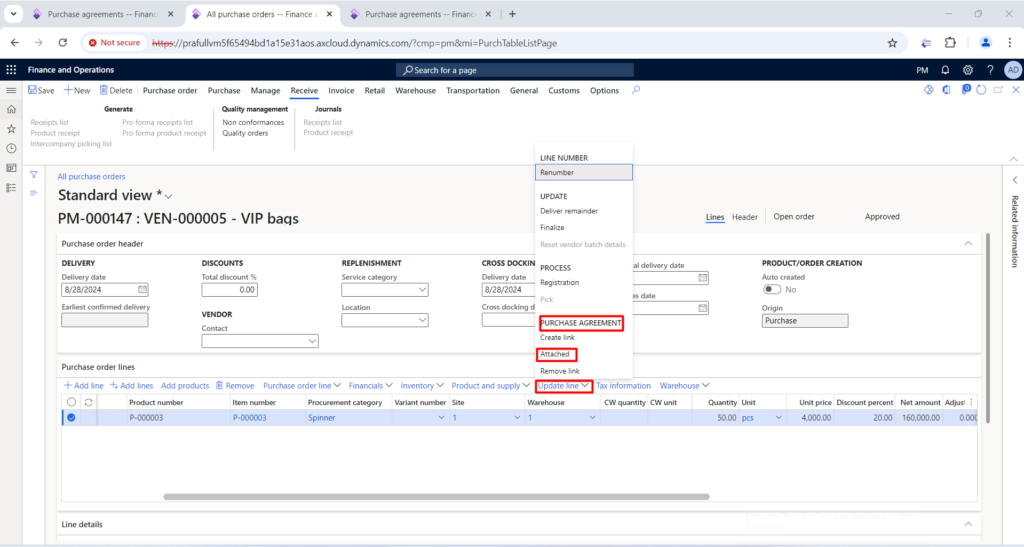Open new browser tab plus icon
This screenshot has height=547, width=1024.
pos(512,14)
